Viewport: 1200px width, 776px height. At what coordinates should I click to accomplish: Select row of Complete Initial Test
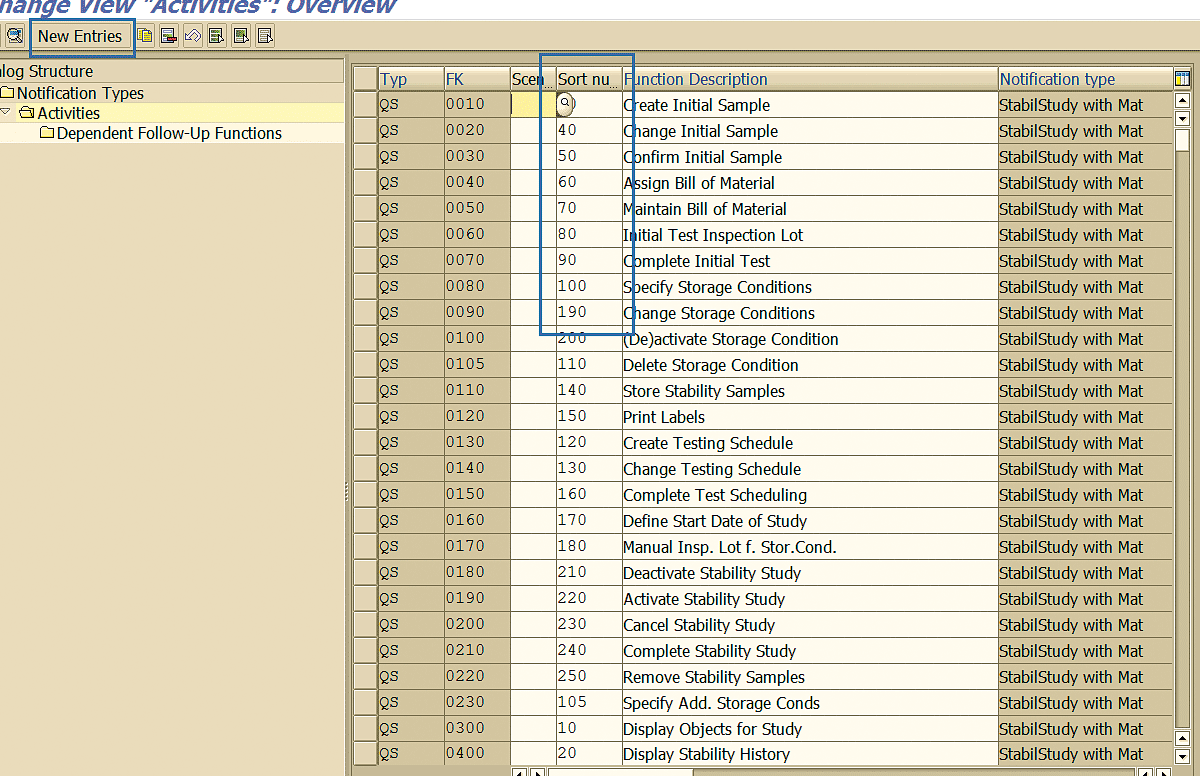(x=365, y=261)
